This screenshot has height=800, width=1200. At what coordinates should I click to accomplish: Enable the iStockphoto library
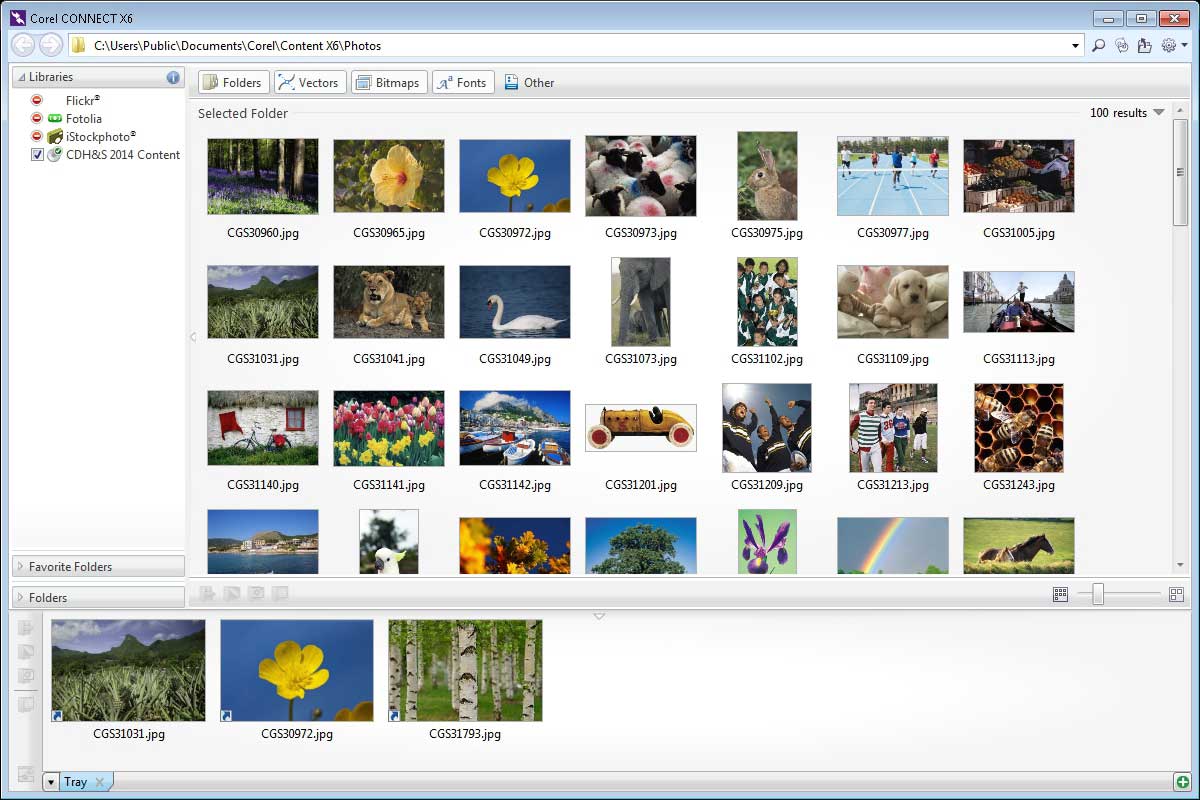pyautogui.click(x=36, y=136)
